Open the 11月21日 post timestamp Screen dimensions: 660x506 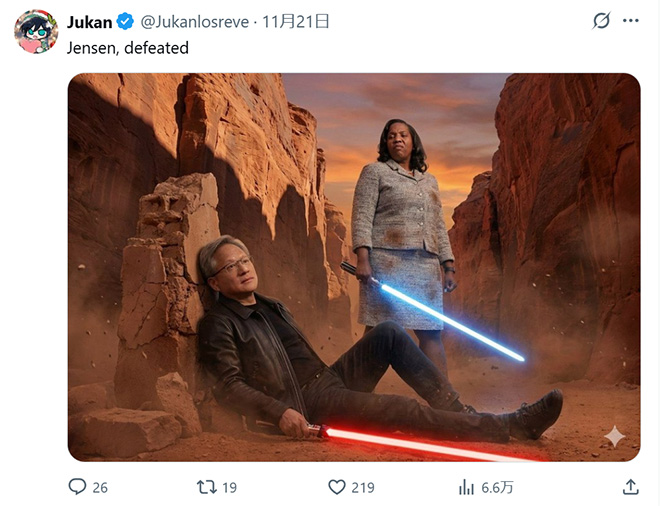point(295,21)
